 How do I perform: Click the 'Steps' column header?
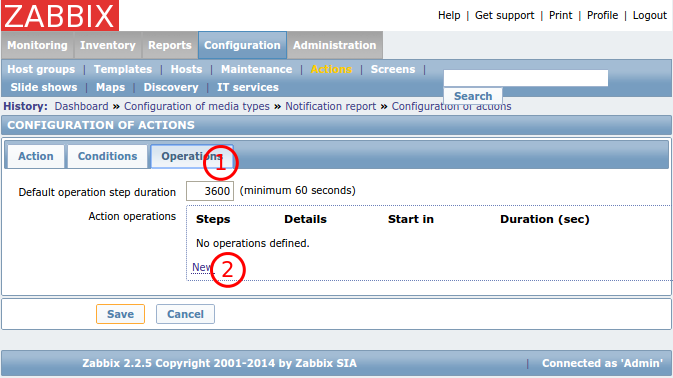[x=213, y=219]
